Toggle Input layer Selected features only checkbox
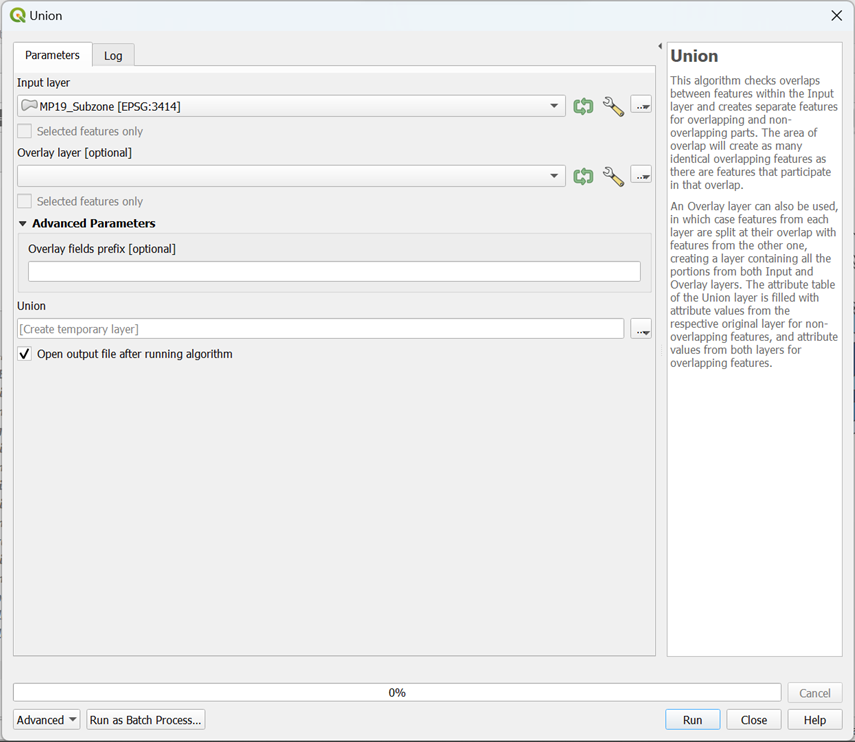The image size is (855, 742). 25,131
